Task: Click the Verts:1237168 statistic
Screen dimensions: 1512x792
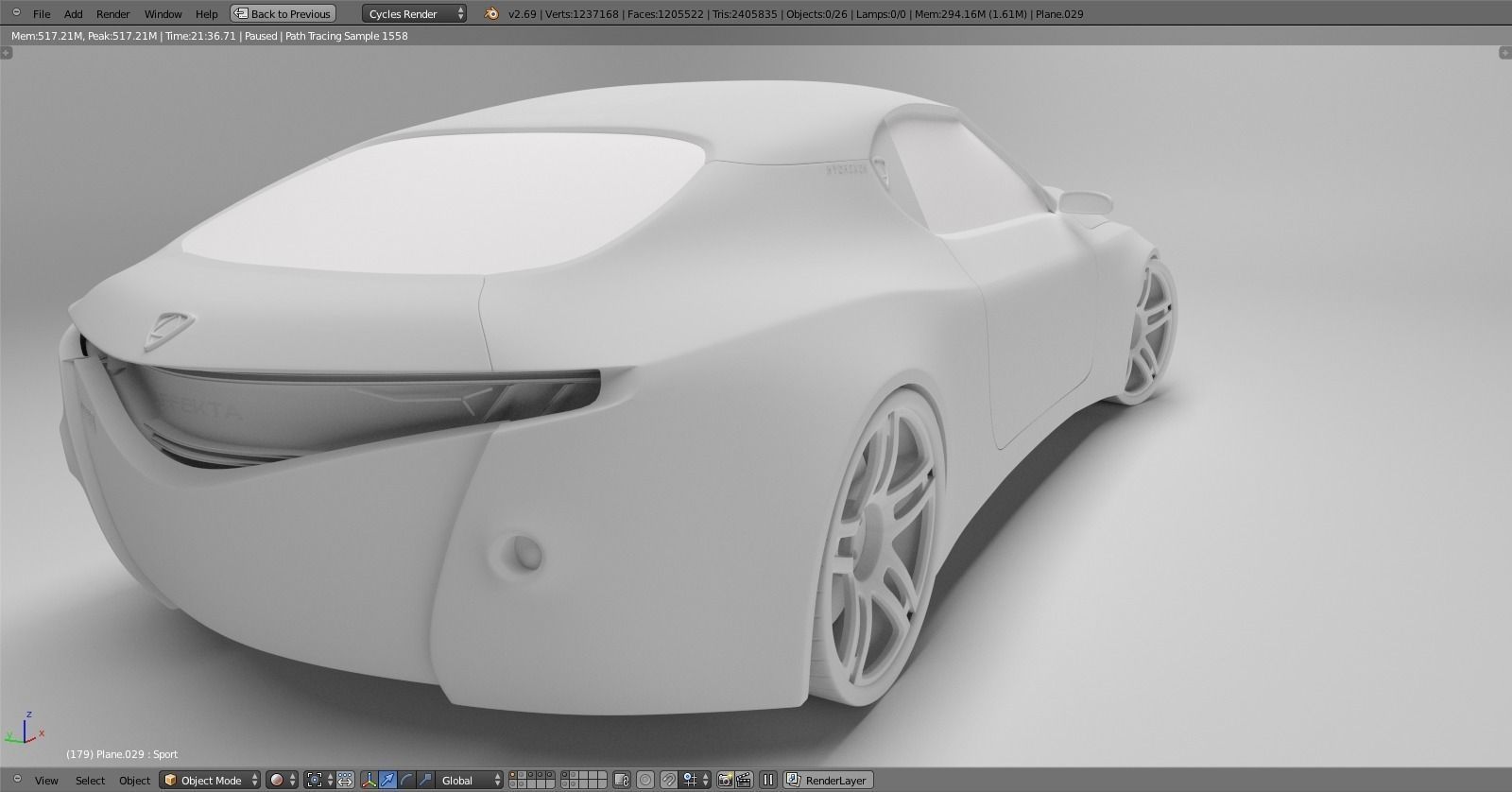Action: click(x=582, y=14)
